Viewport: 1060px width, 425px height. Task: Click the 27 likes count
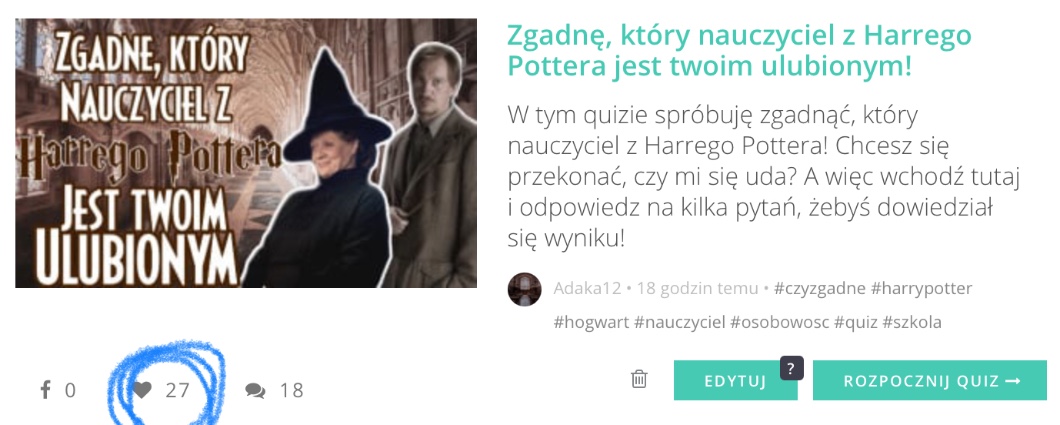tap(177, 391)
